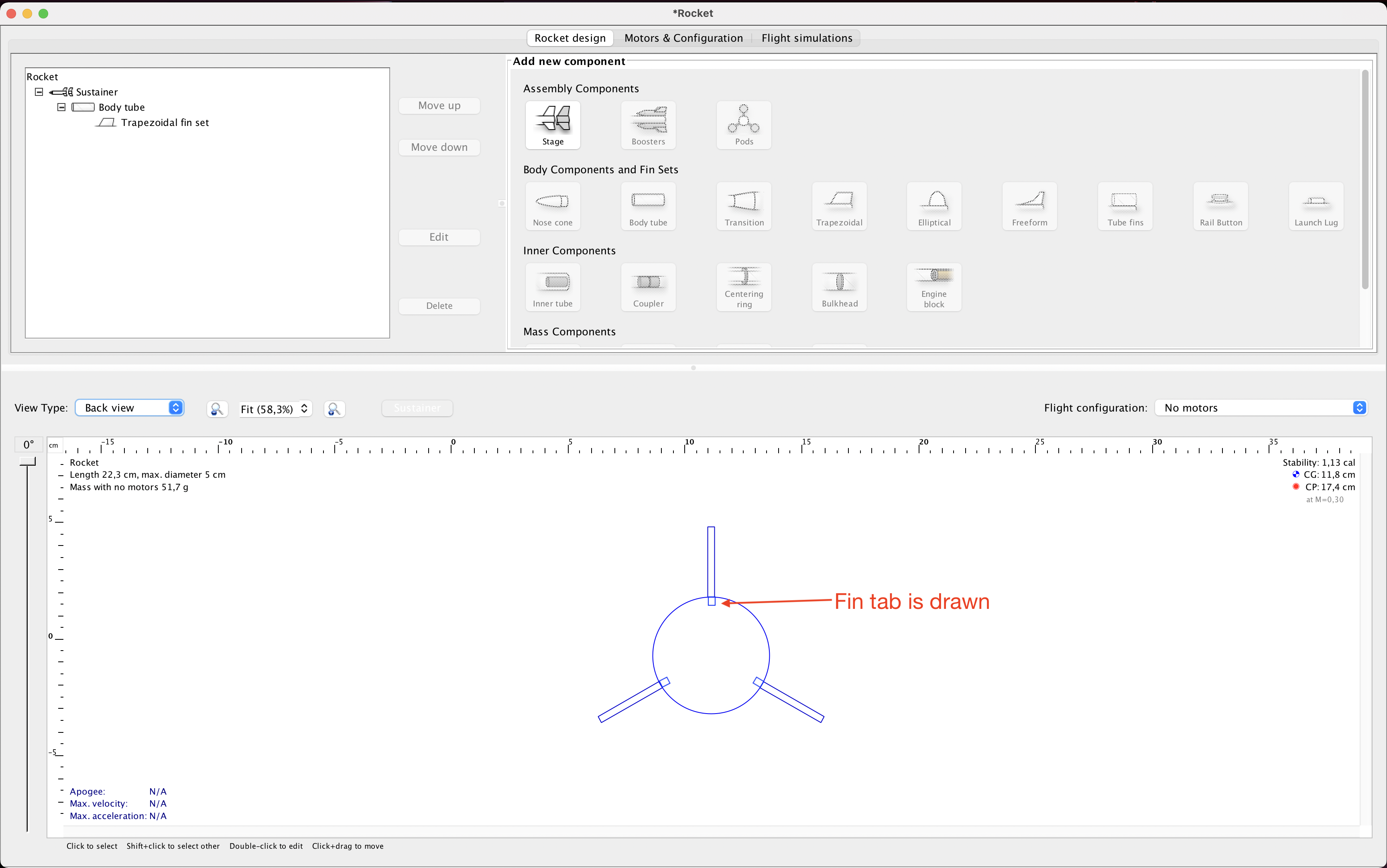Add a Boosters assembly component
The height and width of the screenshot is (868, 1387).
(648, 125)
